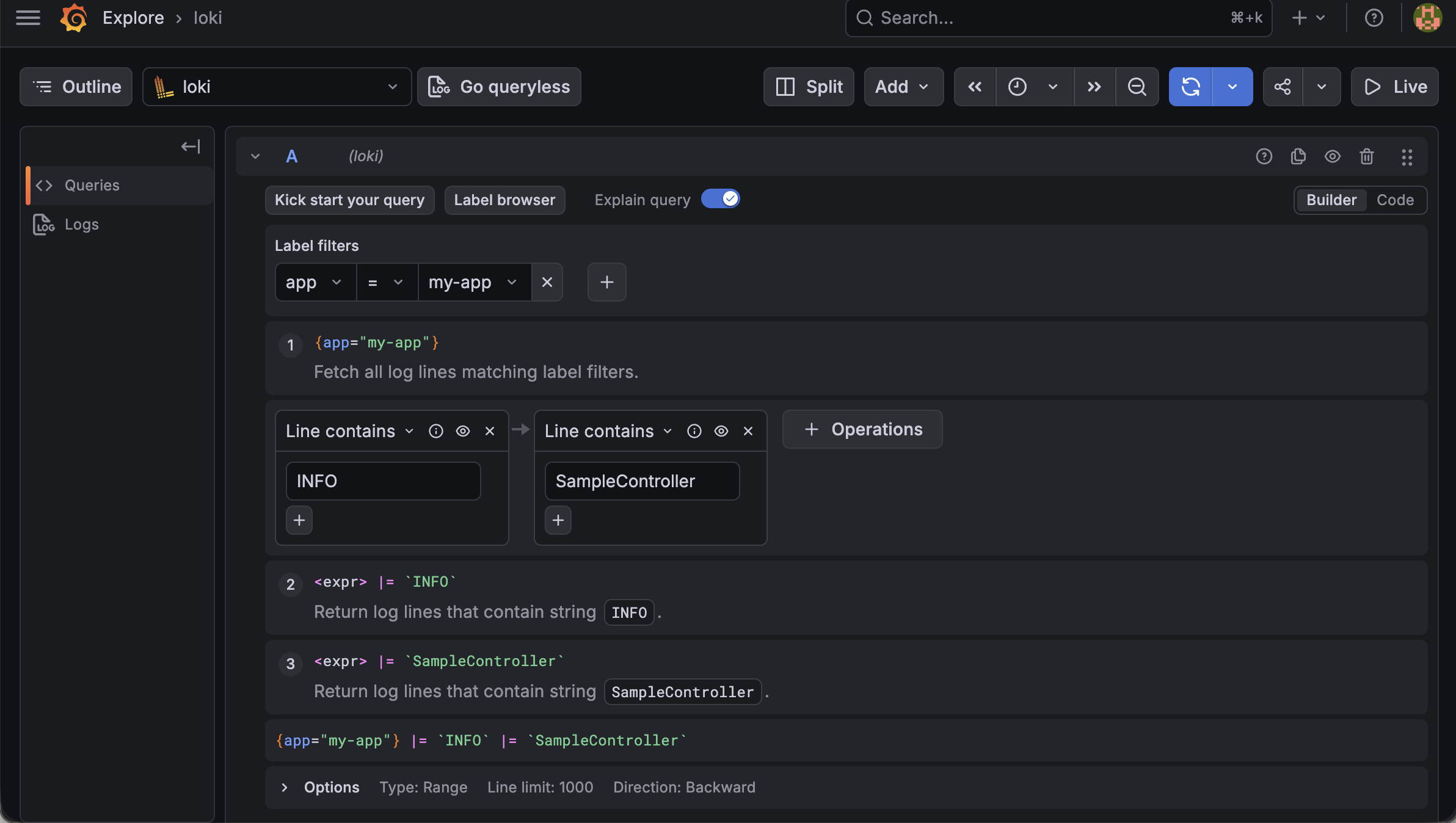This screenshot has width=1456, height=823.
Task: Change first Line contains operation type
Action: [349, 431]
